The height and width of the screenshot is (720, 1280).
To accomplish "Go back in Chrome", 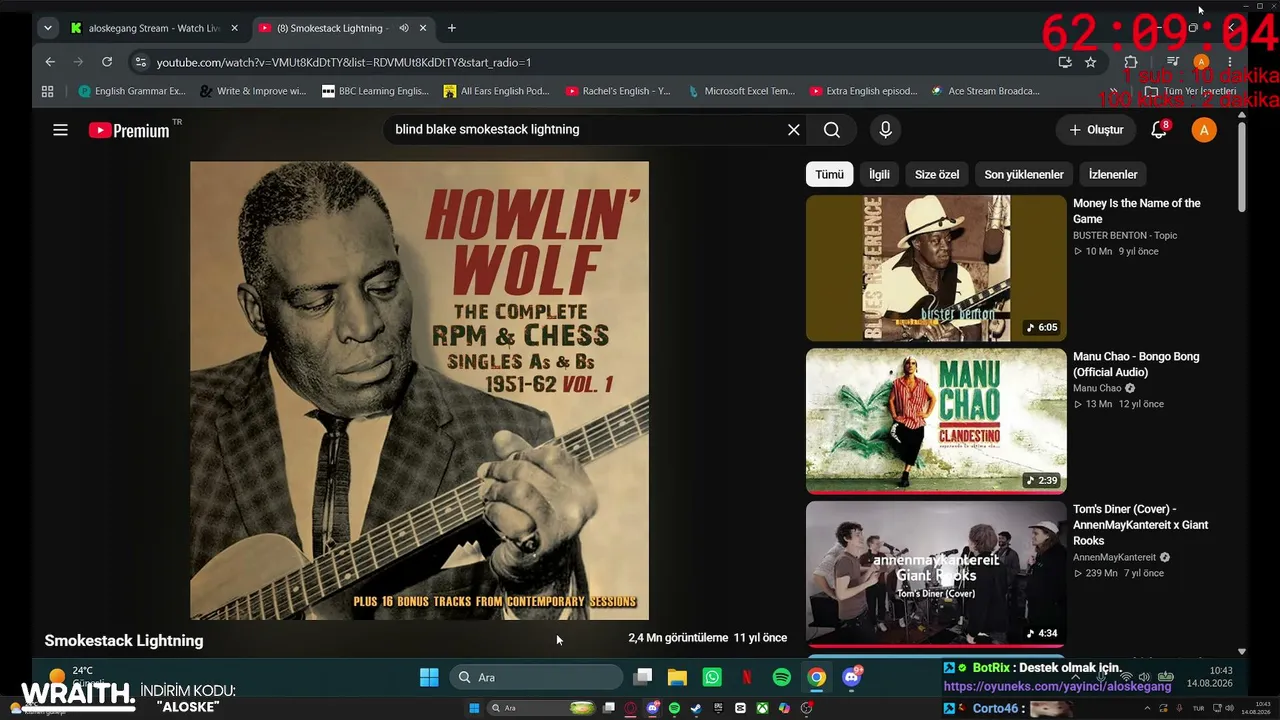I will pyautogui.click(x=50, y=62).
